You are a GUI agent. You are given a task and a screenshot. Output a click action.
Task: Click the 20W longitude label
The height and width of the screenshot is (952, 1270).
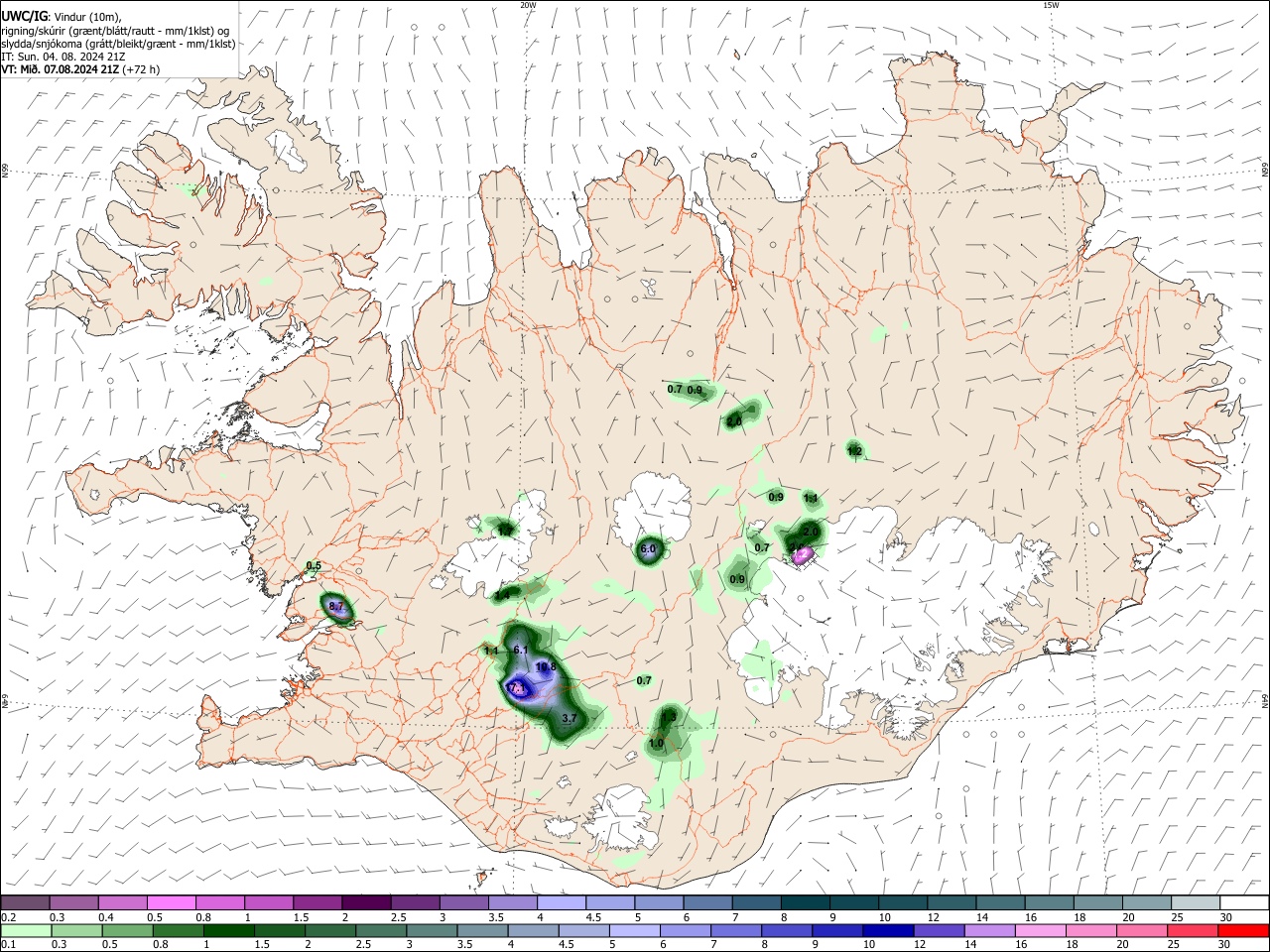click(x=528, y=5)
